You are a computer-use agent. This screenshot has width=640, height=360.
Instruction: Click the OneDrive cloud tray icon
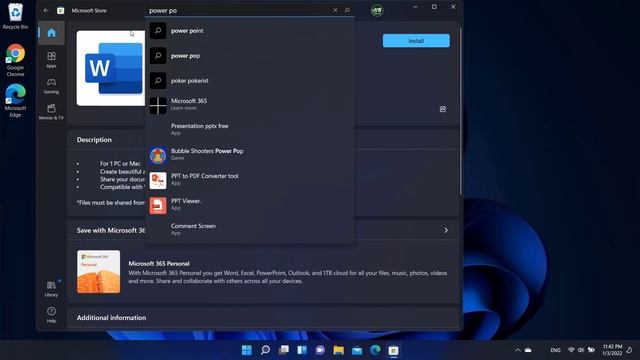pyautogui.click(x=528, y=350)
